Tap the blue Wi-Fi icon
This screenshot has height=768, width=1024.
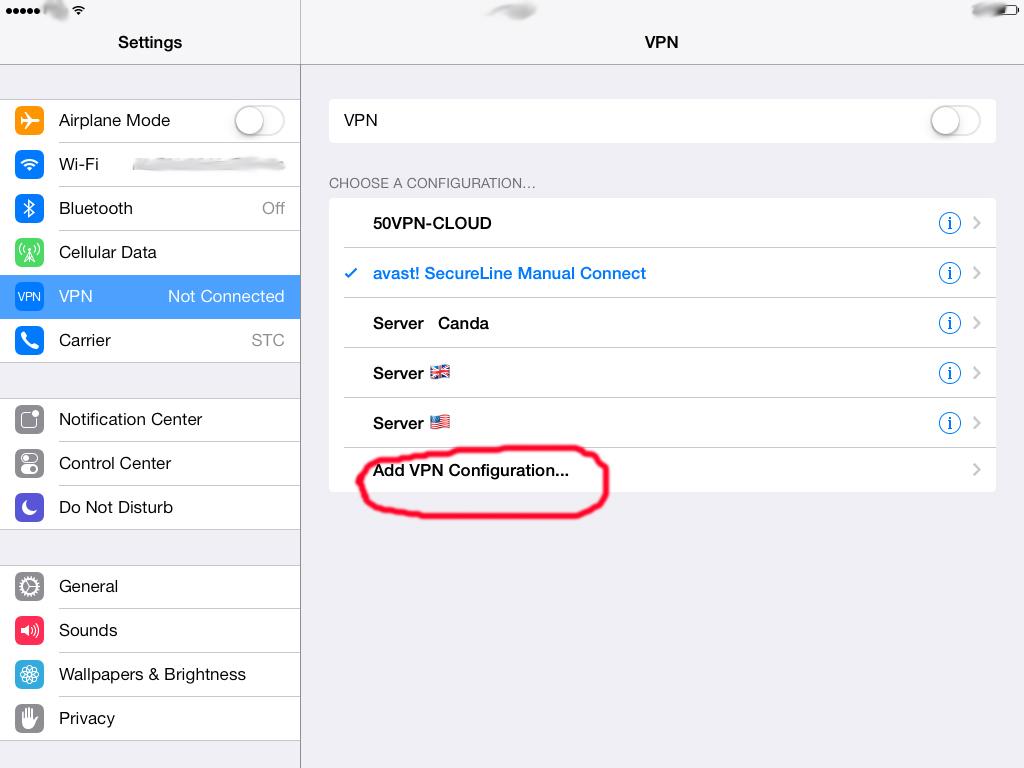pos(29,164)
